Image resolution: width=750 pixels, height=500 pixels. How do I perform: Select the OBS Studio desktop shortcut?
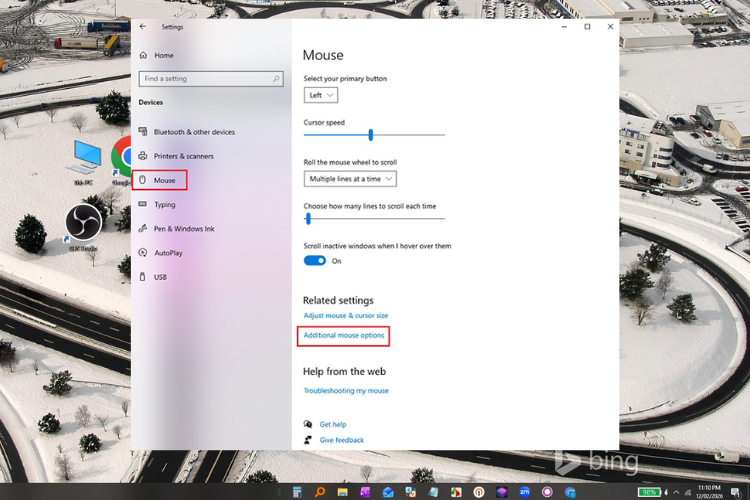(x=83, y=227)
